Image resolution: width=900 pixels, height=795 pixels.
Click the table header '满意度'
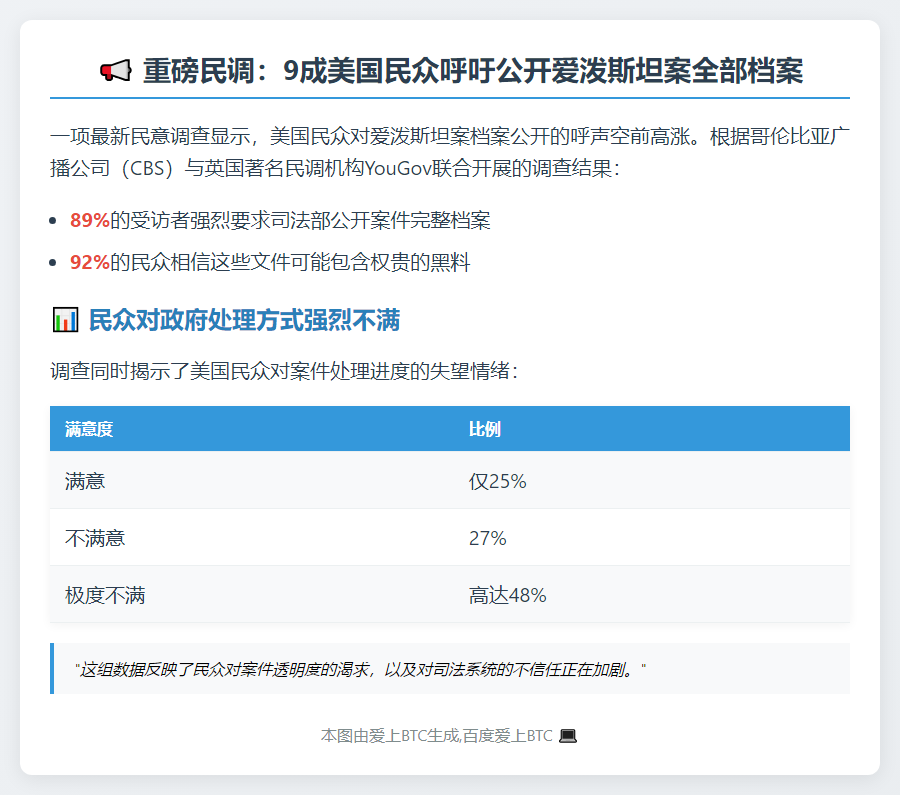point(89,429)
